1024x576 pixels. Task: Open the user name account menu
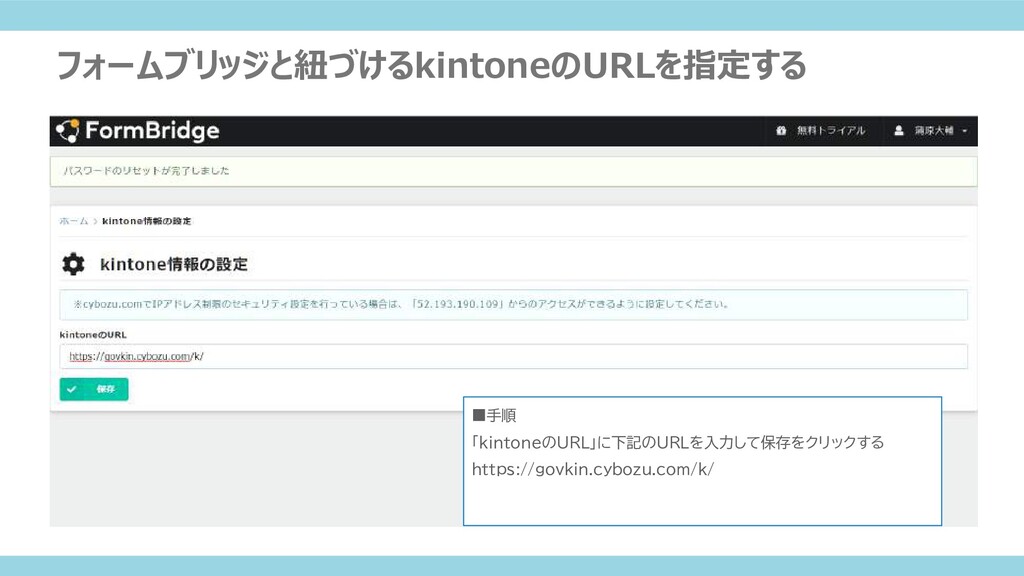point(934,131)
